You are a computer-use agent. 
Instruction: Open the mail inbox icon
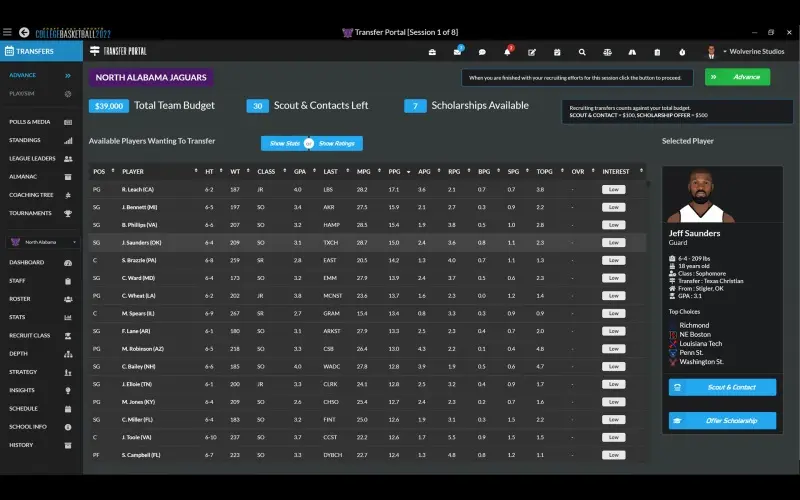[457, 52]
